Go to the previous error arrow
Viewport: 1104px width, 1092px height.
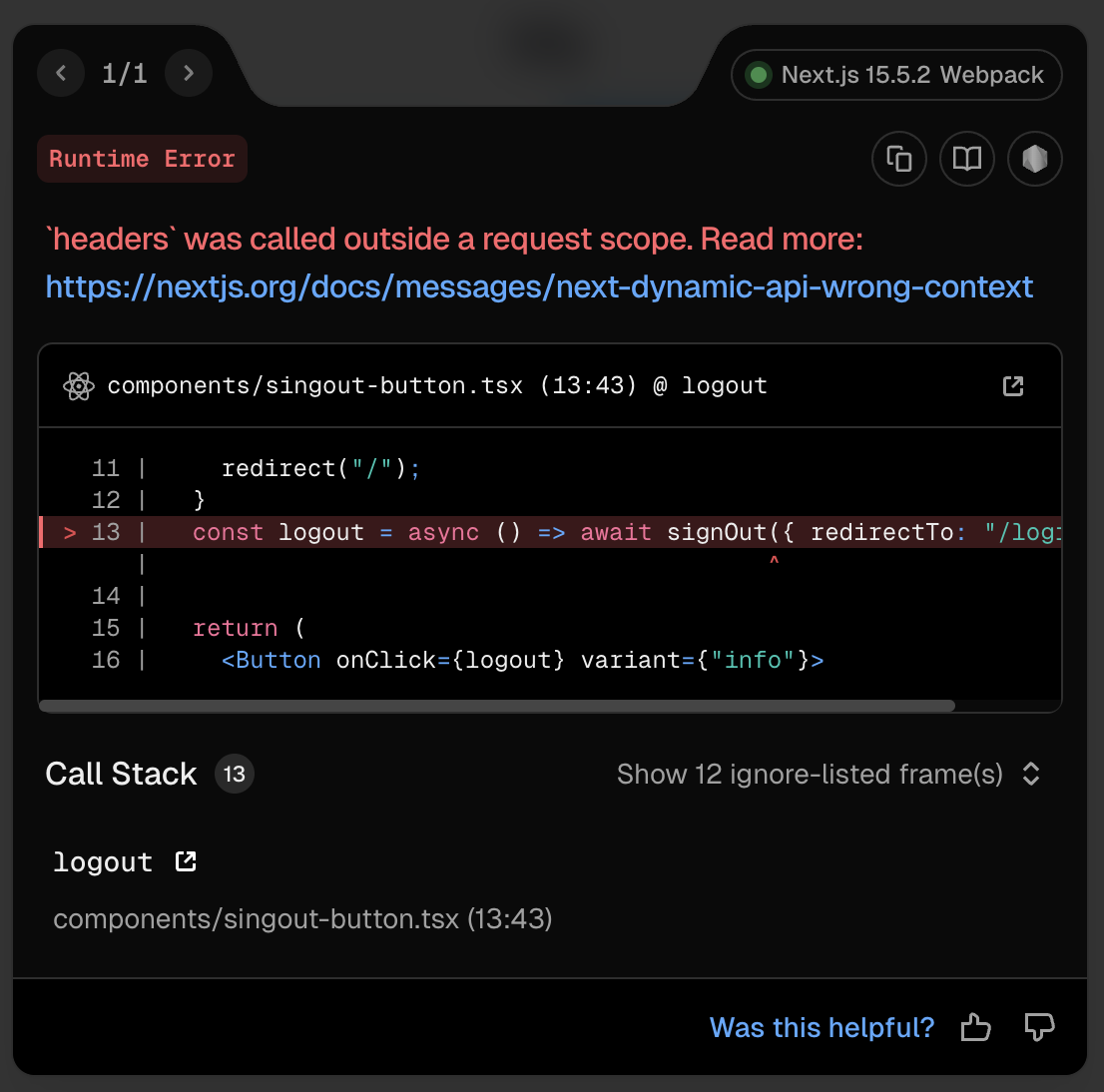coord(61,73)
